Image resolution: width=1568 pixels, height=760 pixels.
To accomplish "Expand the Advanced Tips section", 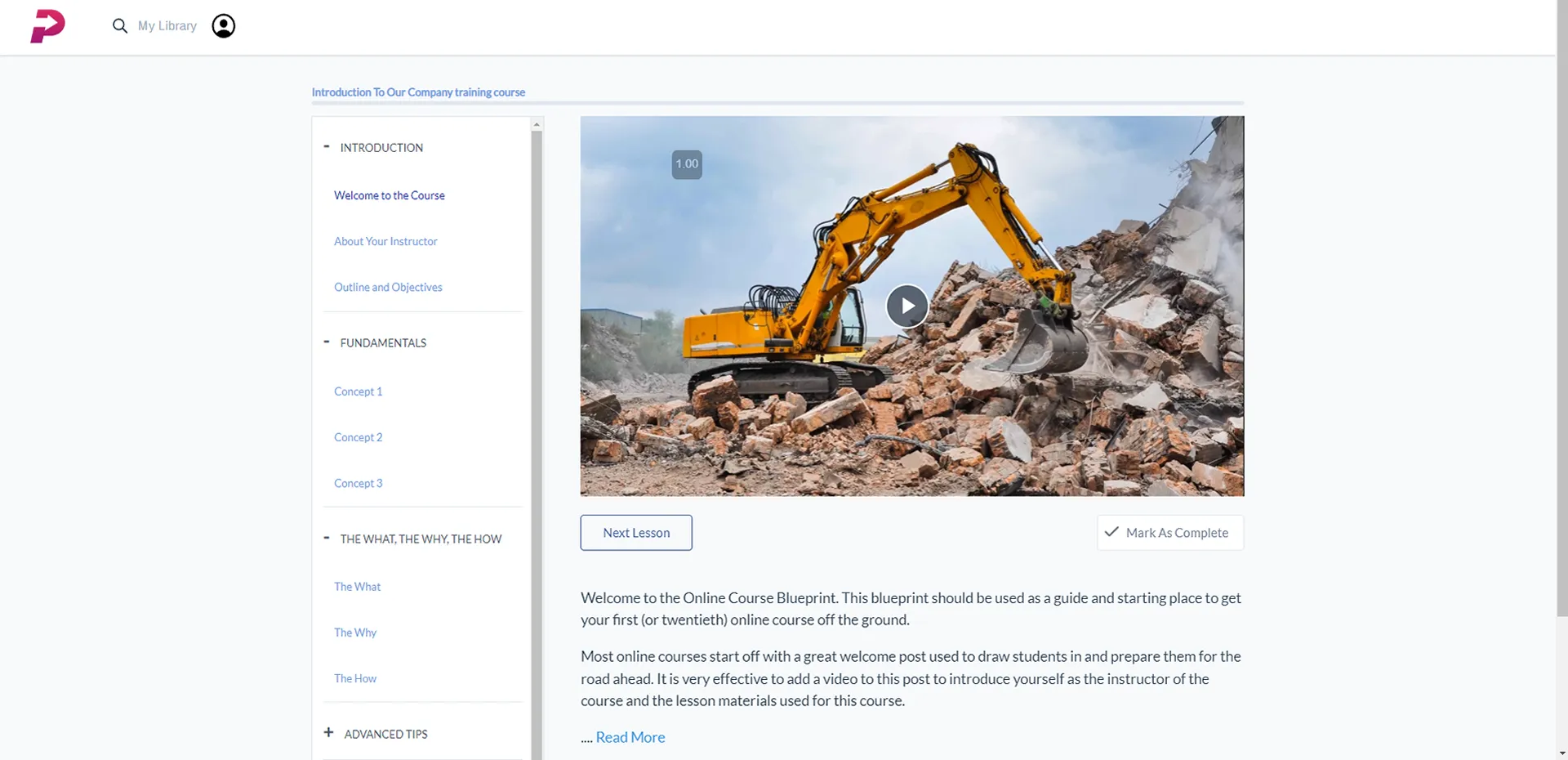I will [328, 733].
